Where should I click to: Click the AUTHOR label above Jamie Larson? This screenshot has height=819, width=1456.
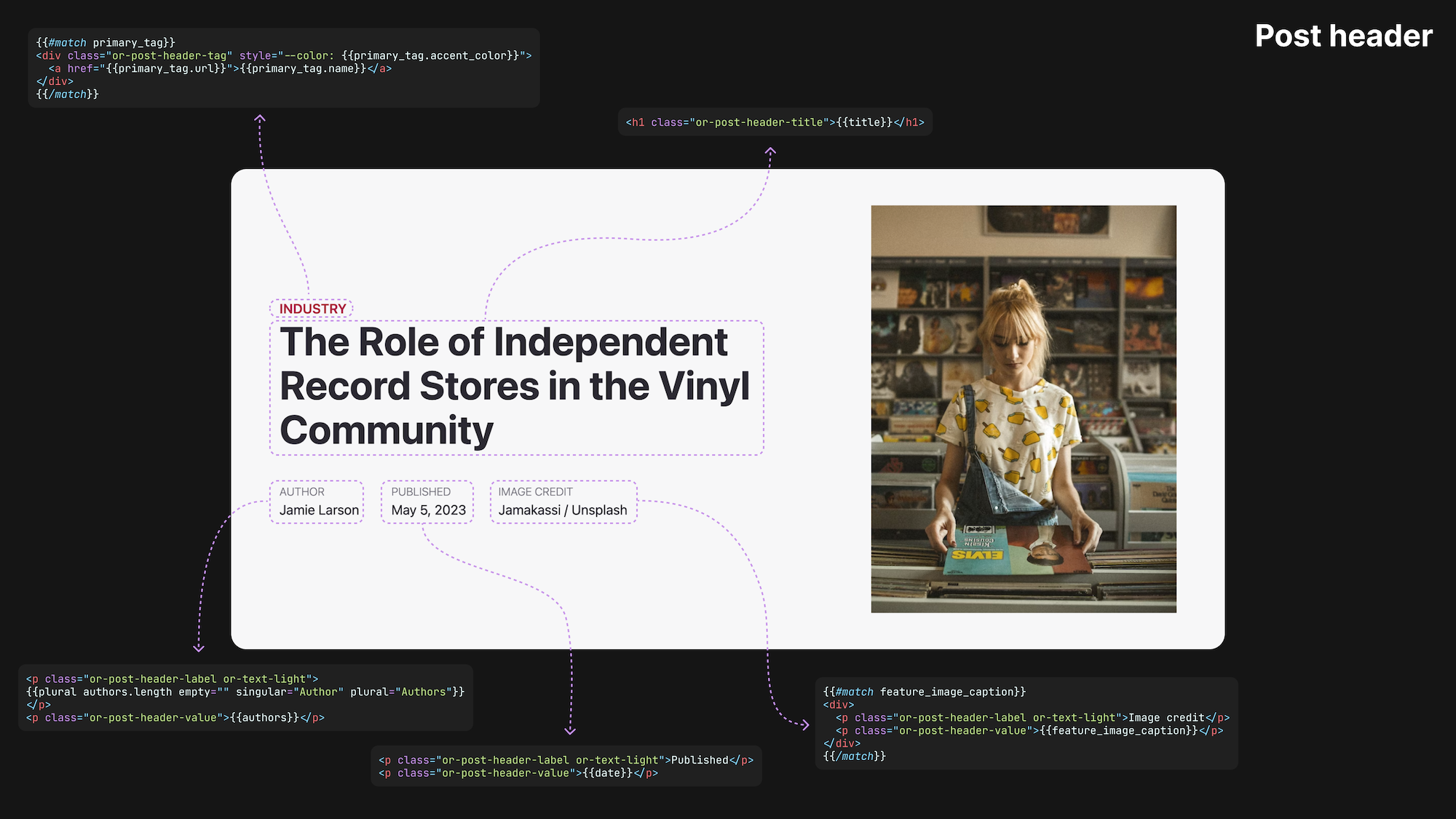[301, 491]
